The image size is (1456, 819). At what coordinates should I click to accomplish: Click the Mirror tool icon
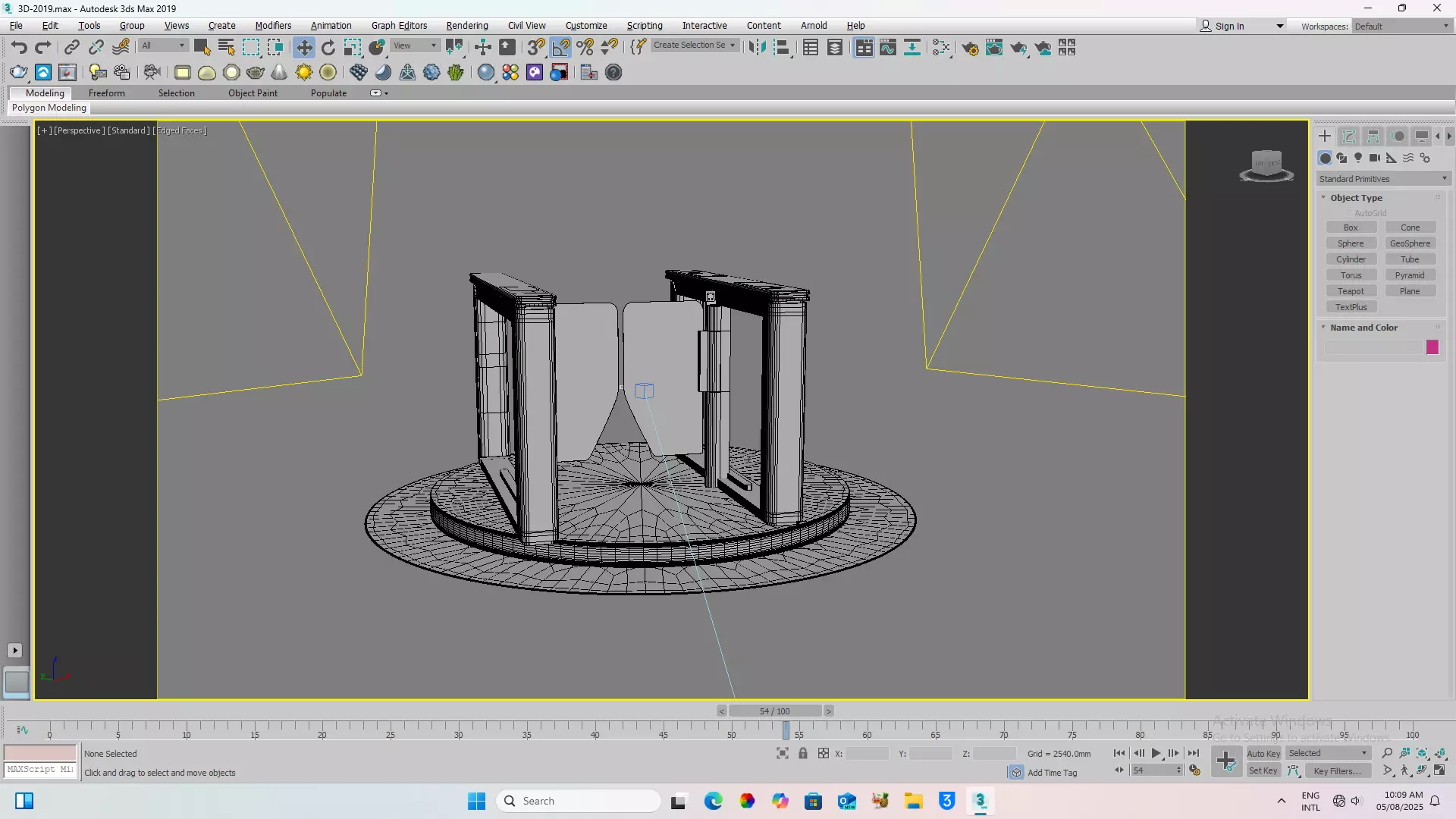pyautogui.click(x=757, y=48)
